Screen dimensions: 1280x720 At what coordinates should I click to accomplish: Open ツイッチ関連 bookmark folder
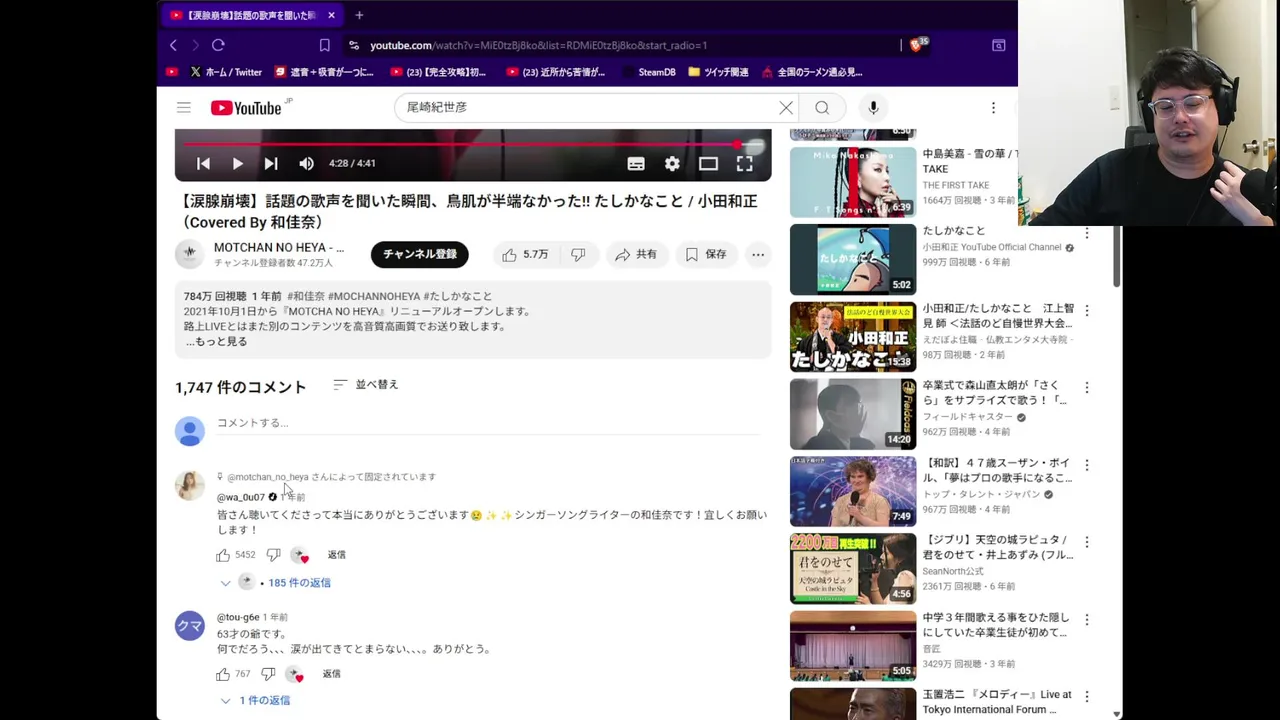pos(718,72)
